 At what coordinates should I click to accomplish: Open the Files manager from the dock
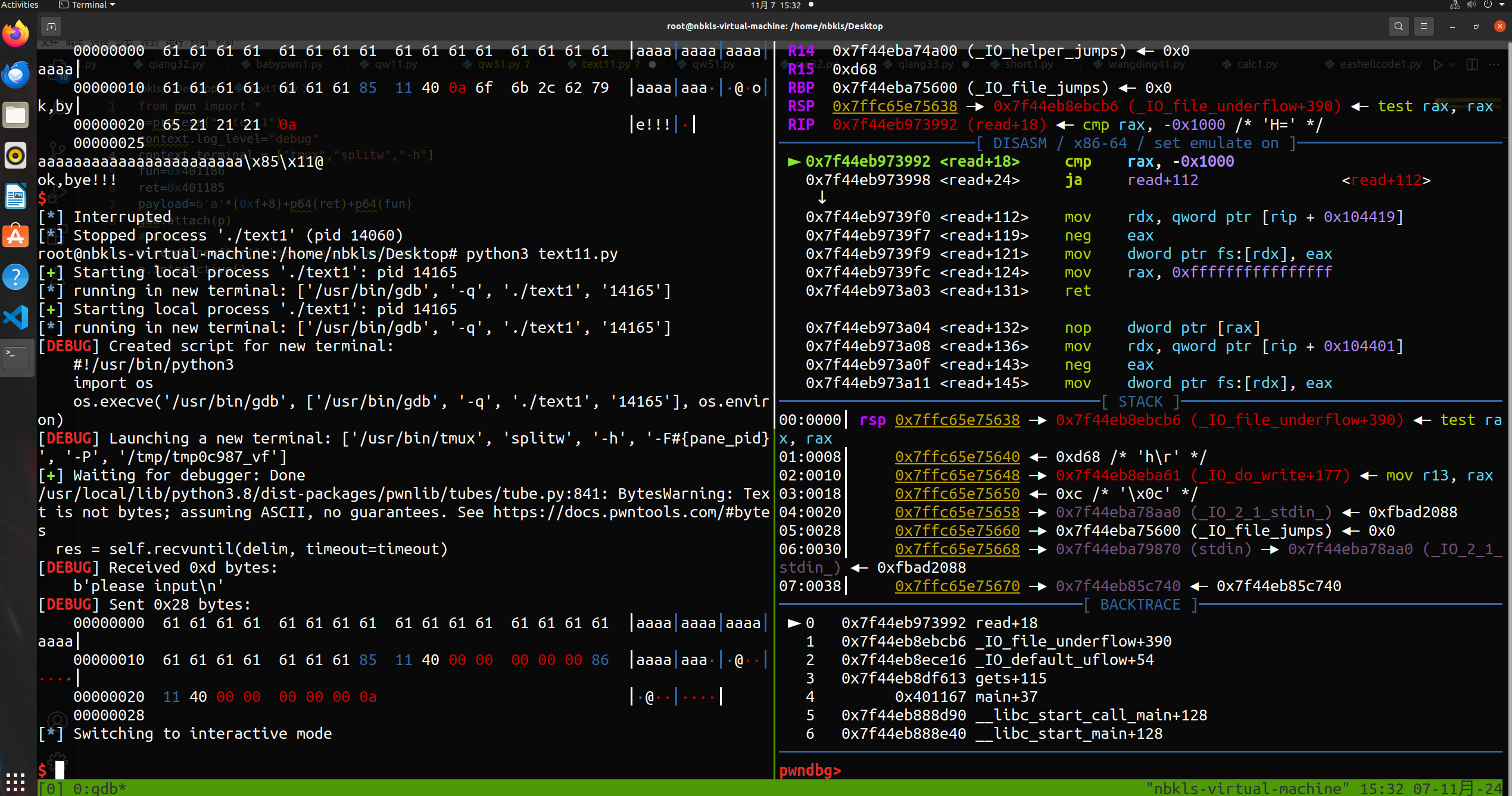tap(15, 115)
